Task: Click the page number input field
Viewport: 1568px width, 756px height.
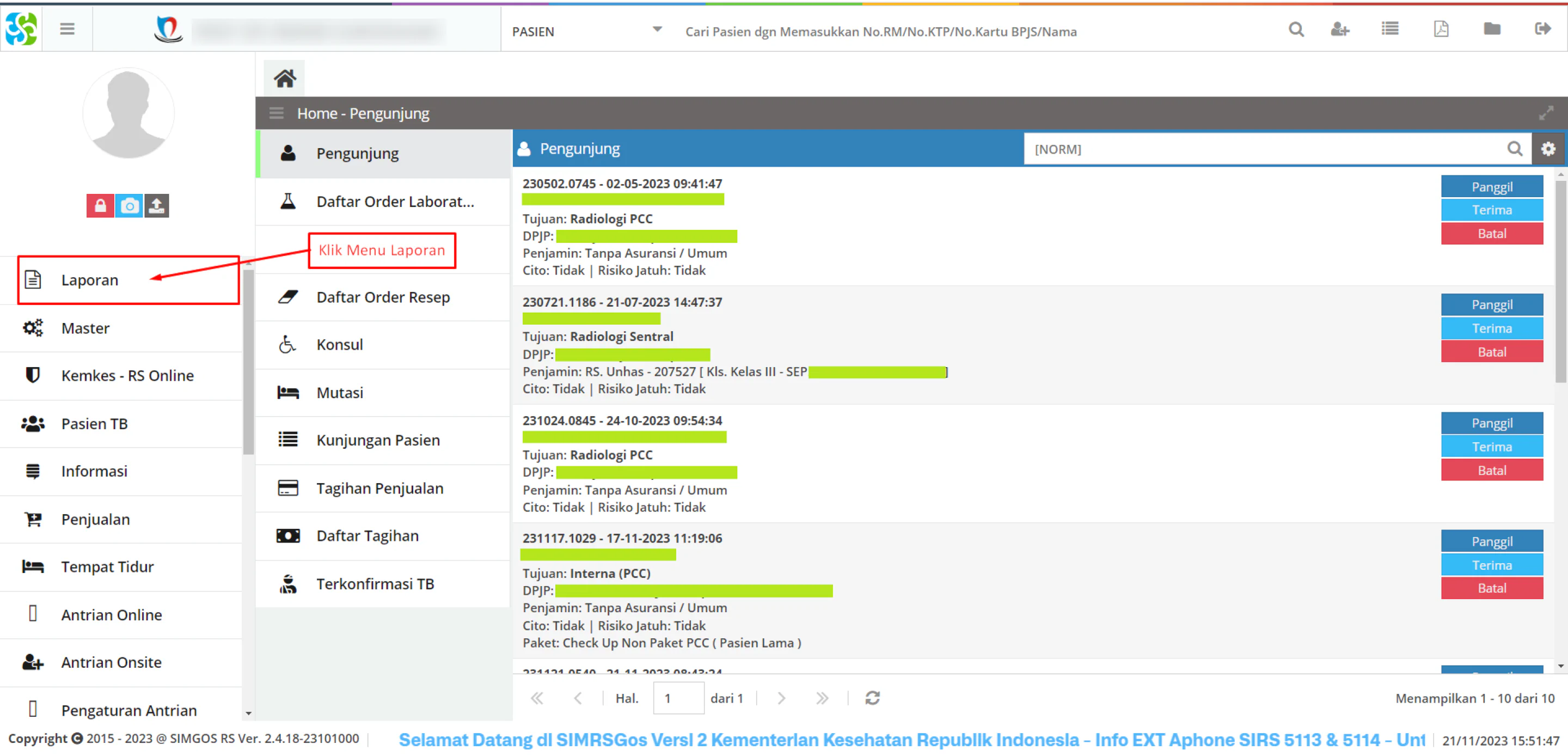Action: point(679,698)
